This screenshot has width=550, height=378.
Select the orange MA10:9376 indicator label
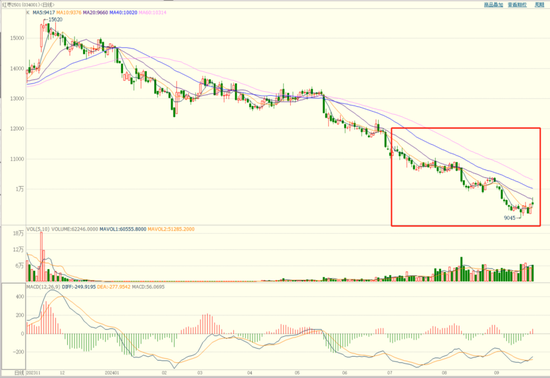tap(69, 13)
